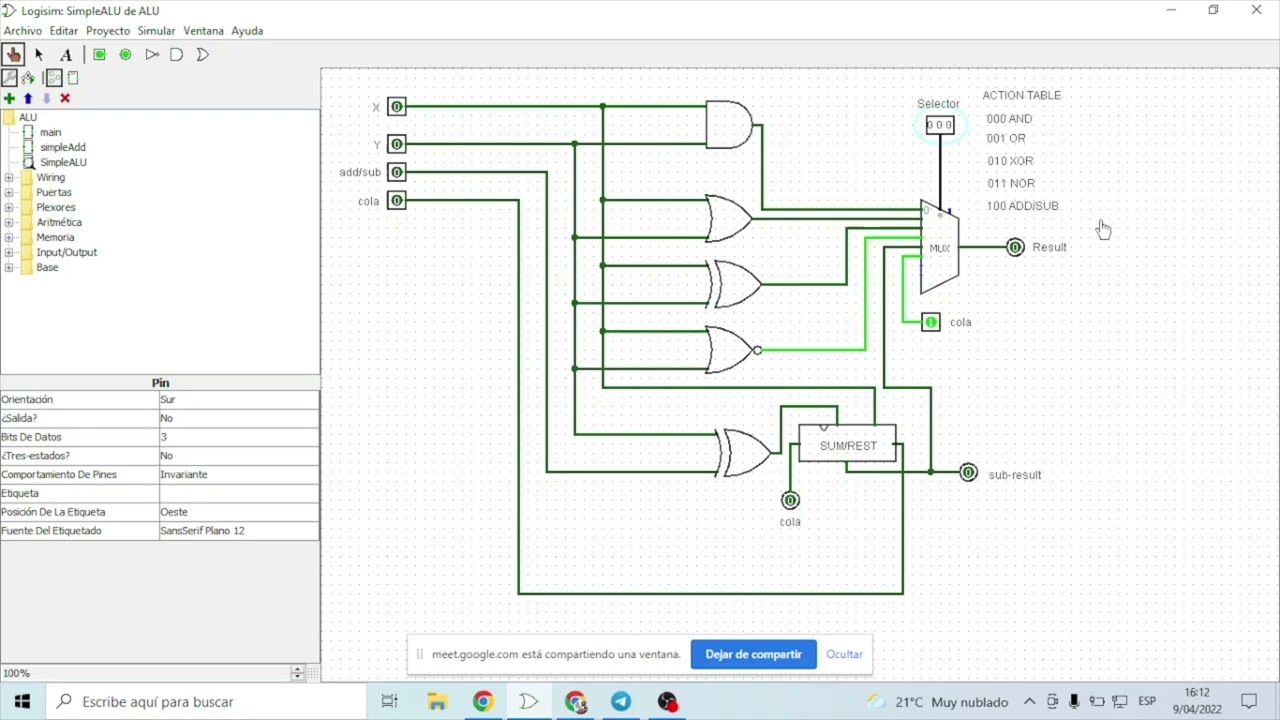The width and height of the screenshot is (1280, 720).
Task: Select the Edit arrow tool
Action: [x=39, y=55]
